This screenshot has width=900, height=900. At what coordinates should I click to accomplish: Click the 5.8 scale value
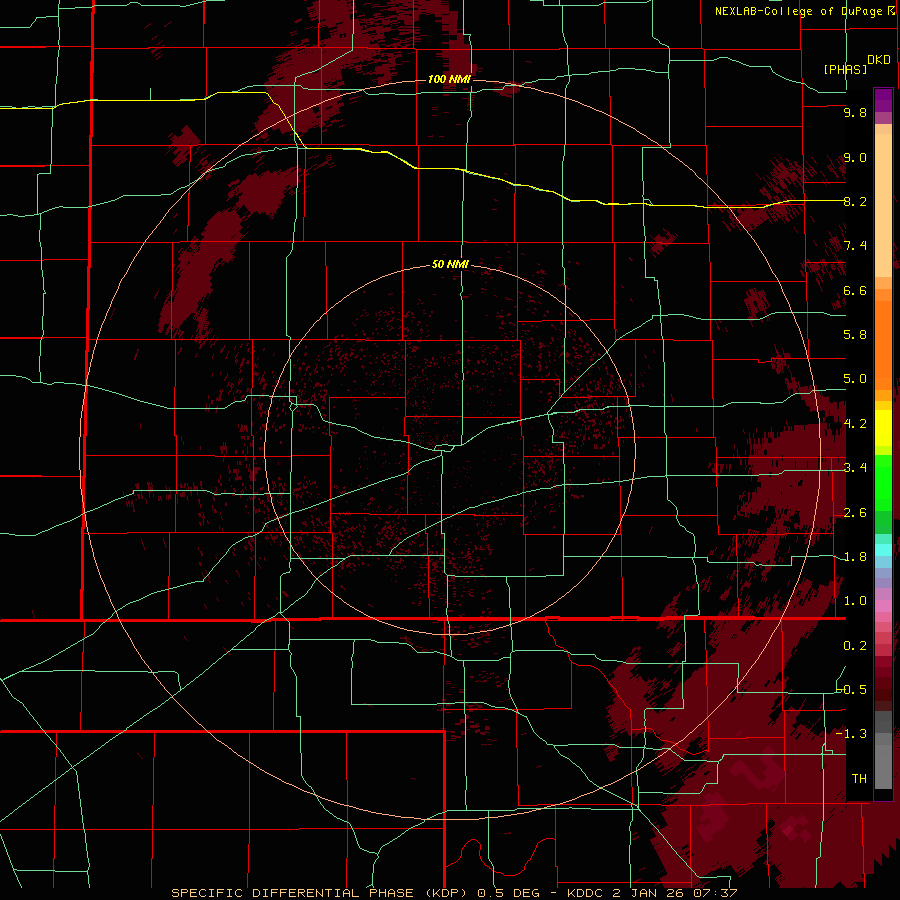[855, 335]
